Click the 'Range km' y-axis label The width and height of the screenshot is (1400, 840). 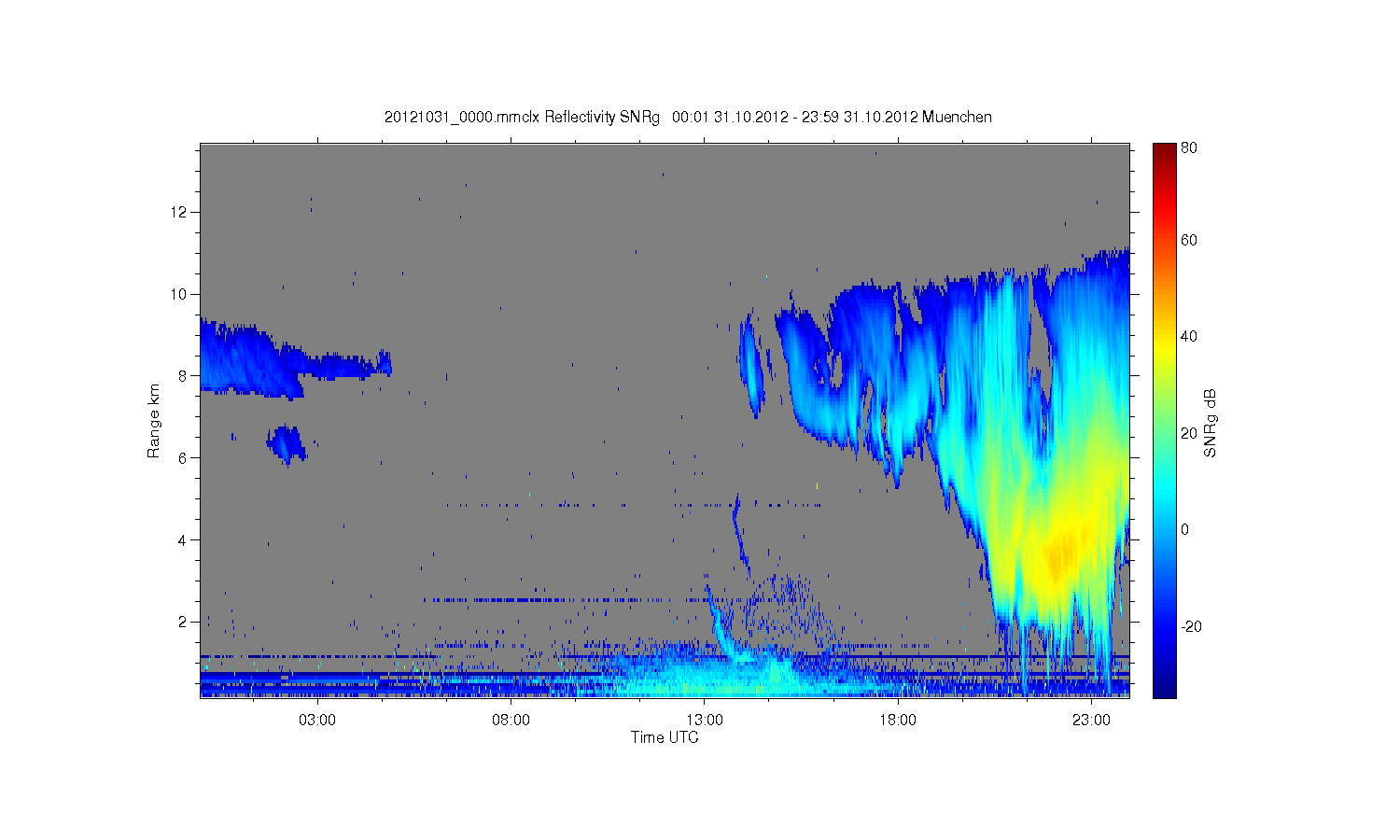tap(154, 421)
